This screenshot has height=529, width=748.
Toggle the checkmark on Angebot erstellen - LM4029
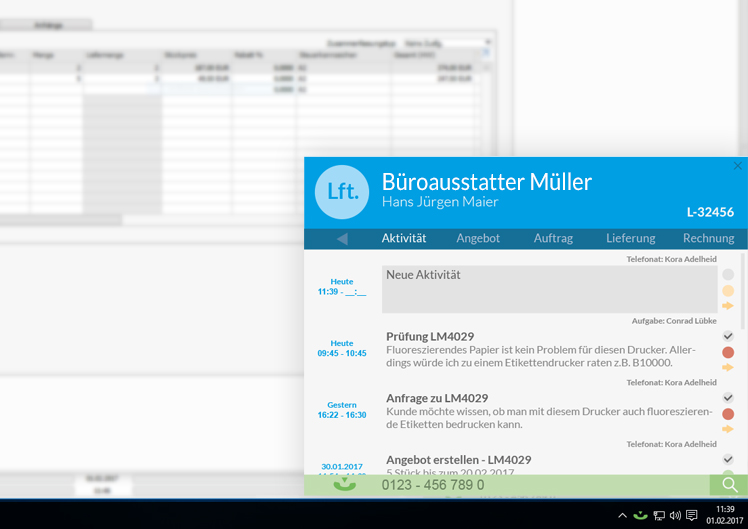[728, 459]
